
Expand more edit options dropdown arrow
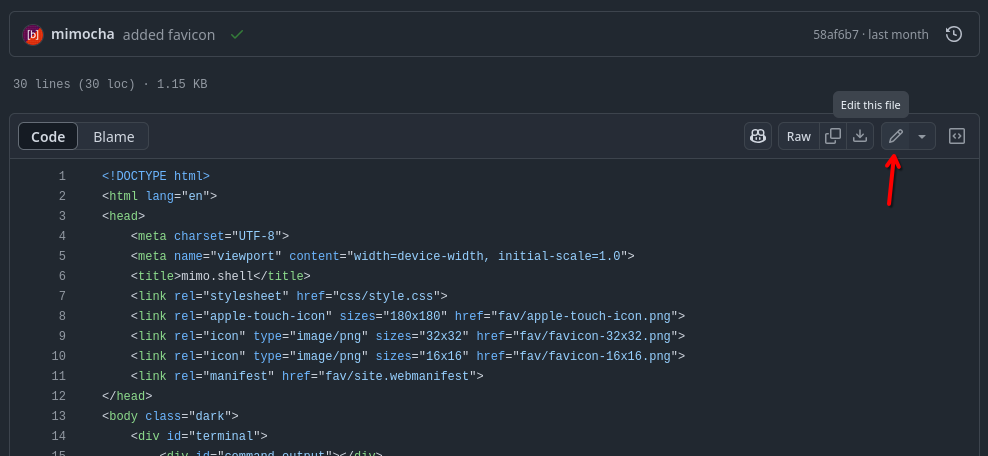tap(922, 136)
